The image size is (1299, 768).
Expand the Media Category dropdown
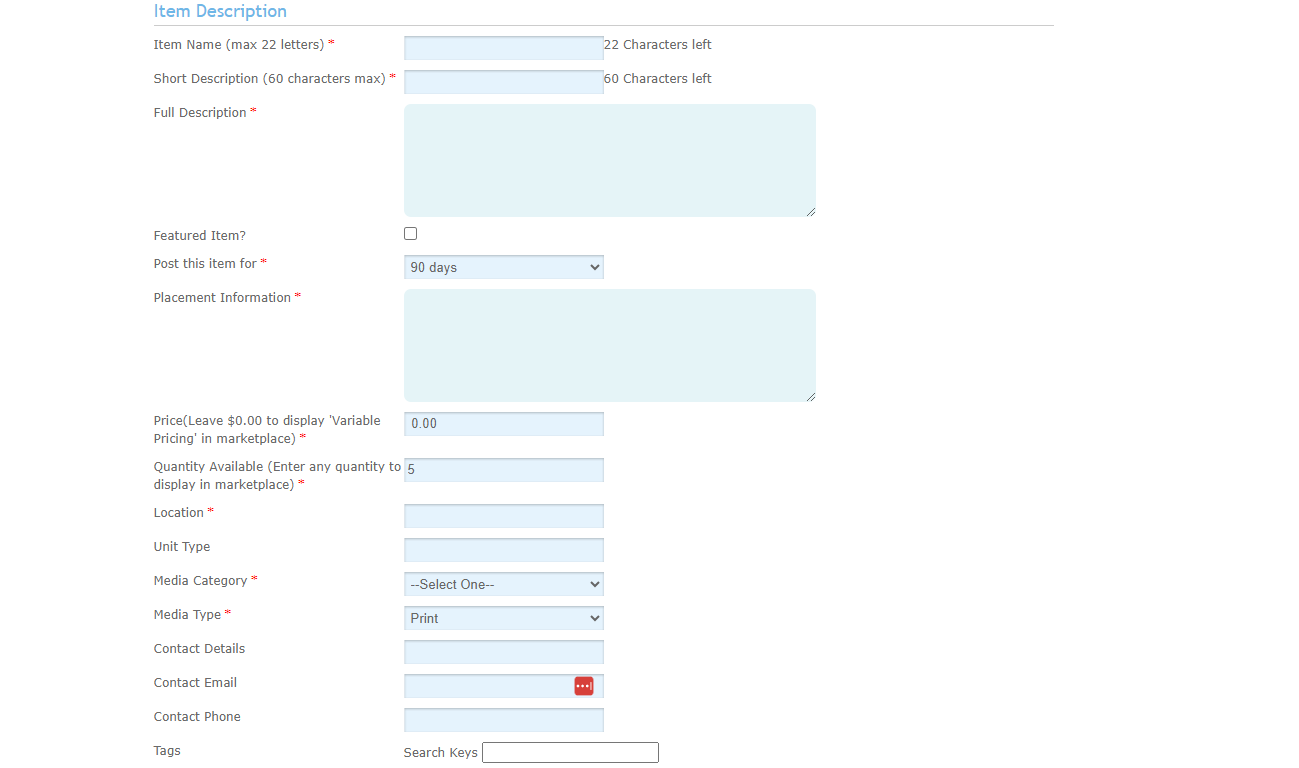point(503,584)
